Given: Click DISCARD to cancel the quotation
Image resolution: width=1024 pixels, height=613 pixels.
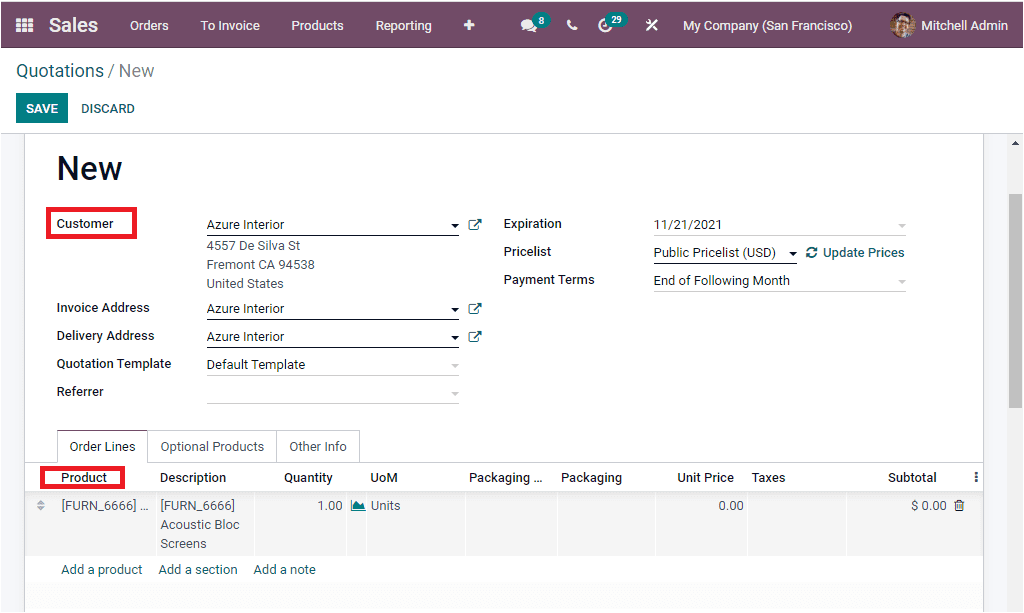Looking at the screenshot, I should [107, 108].
